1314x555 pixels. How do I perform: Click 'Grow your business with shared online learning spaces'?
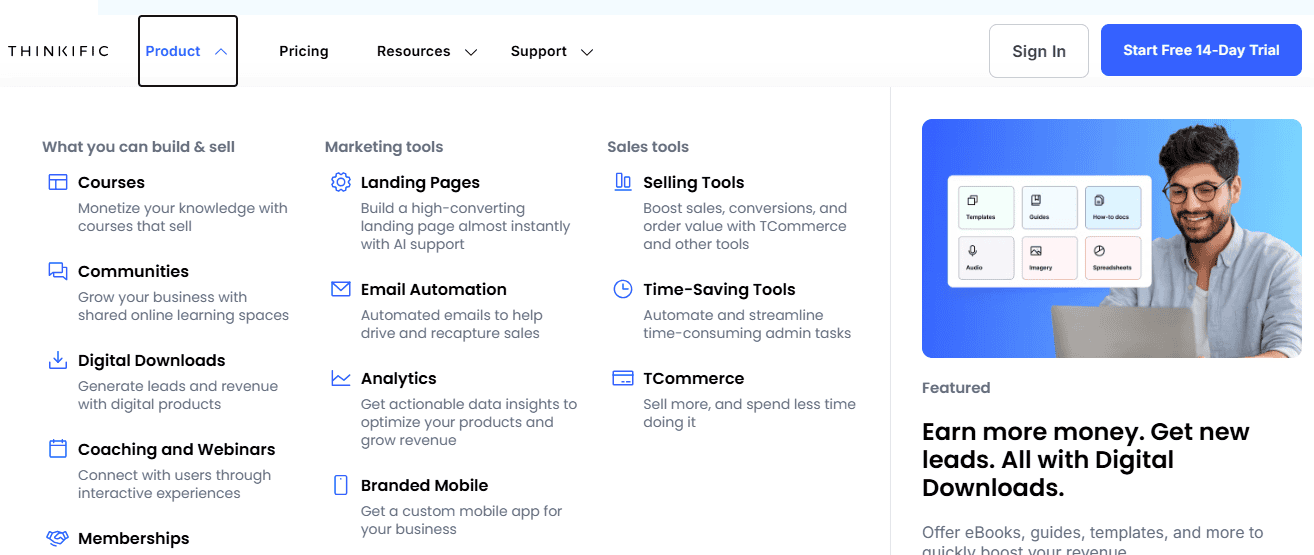pyautogui.click(x=184, y=306)
